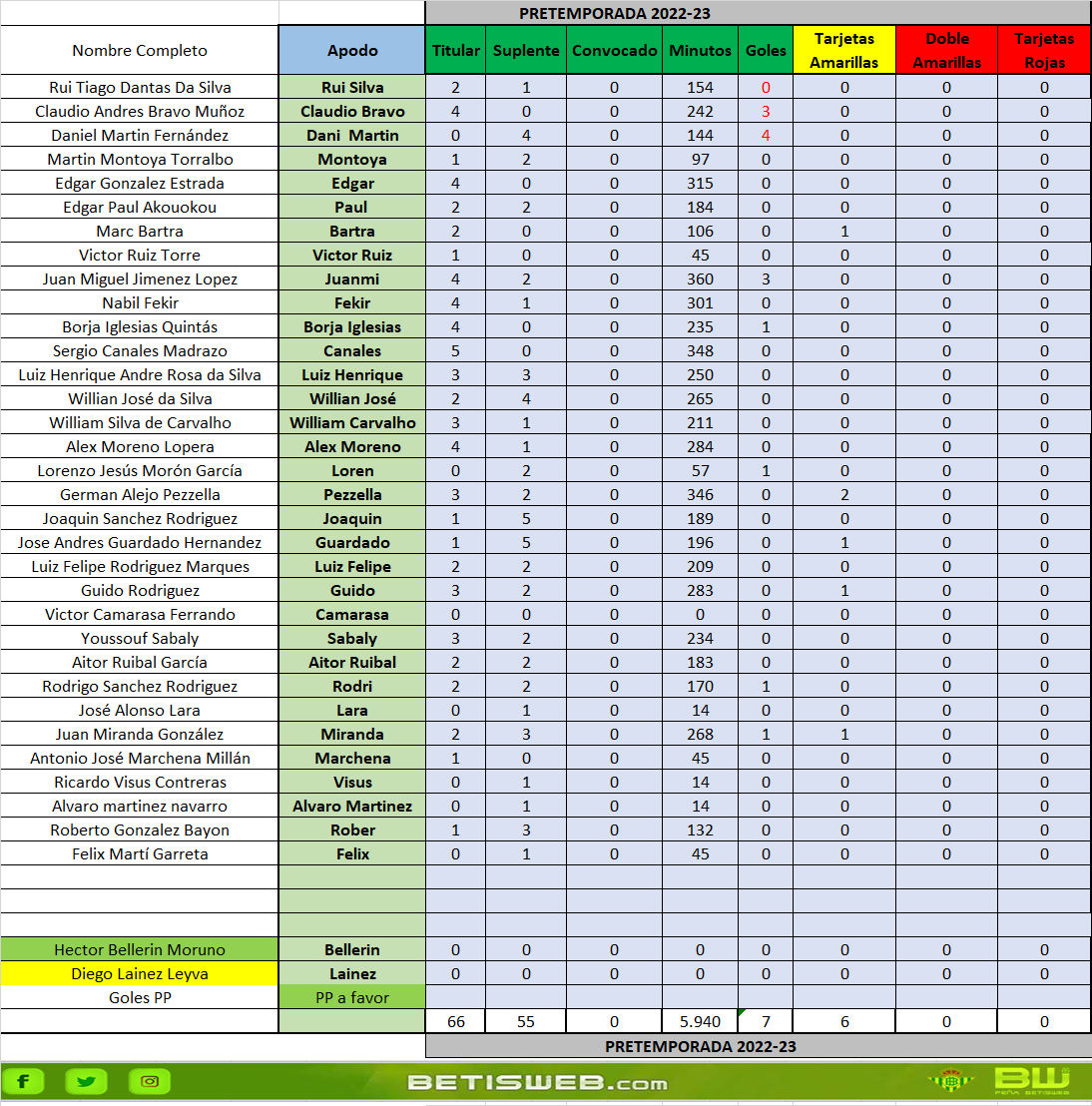Image resolution: width=1092 pixels, height=1106 pixels.
Task: Select Canales' minutes value 348
Action: tap(701, 351)
